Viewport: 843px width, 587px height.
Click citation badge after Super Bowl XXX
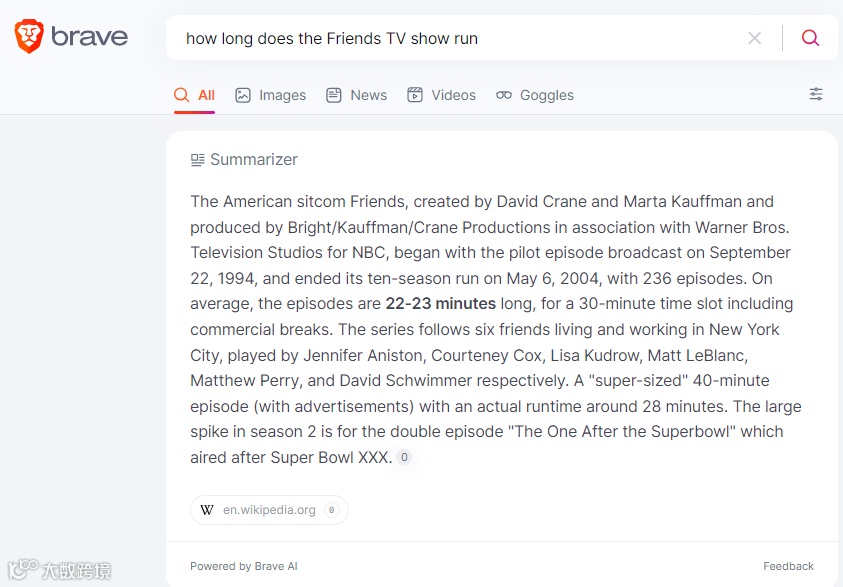[404, 458]
